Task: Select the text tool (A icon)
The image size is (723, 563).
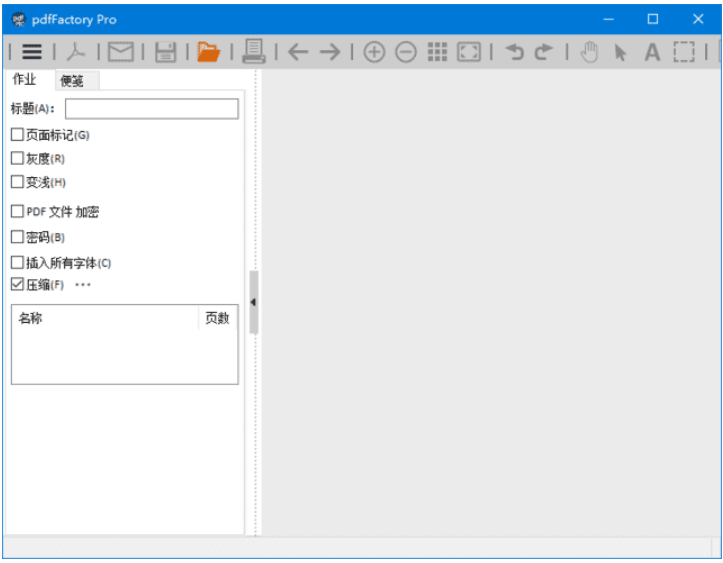Action: coord(652,52)
